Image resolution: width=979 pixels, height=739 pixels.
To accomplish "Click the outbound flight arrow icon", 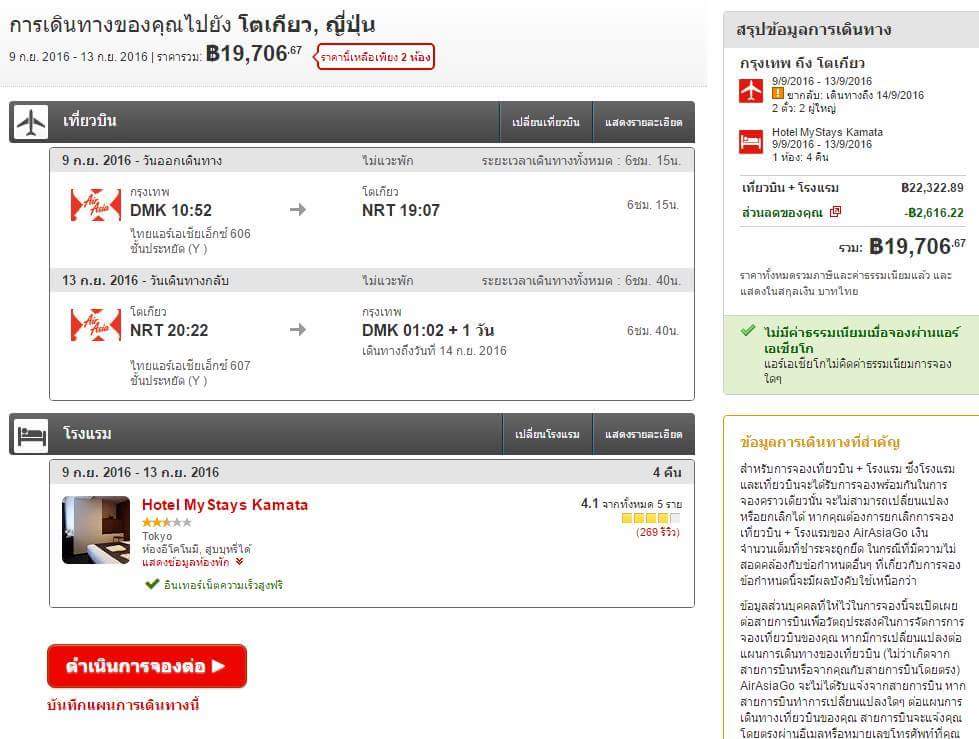I will (298, 210).
